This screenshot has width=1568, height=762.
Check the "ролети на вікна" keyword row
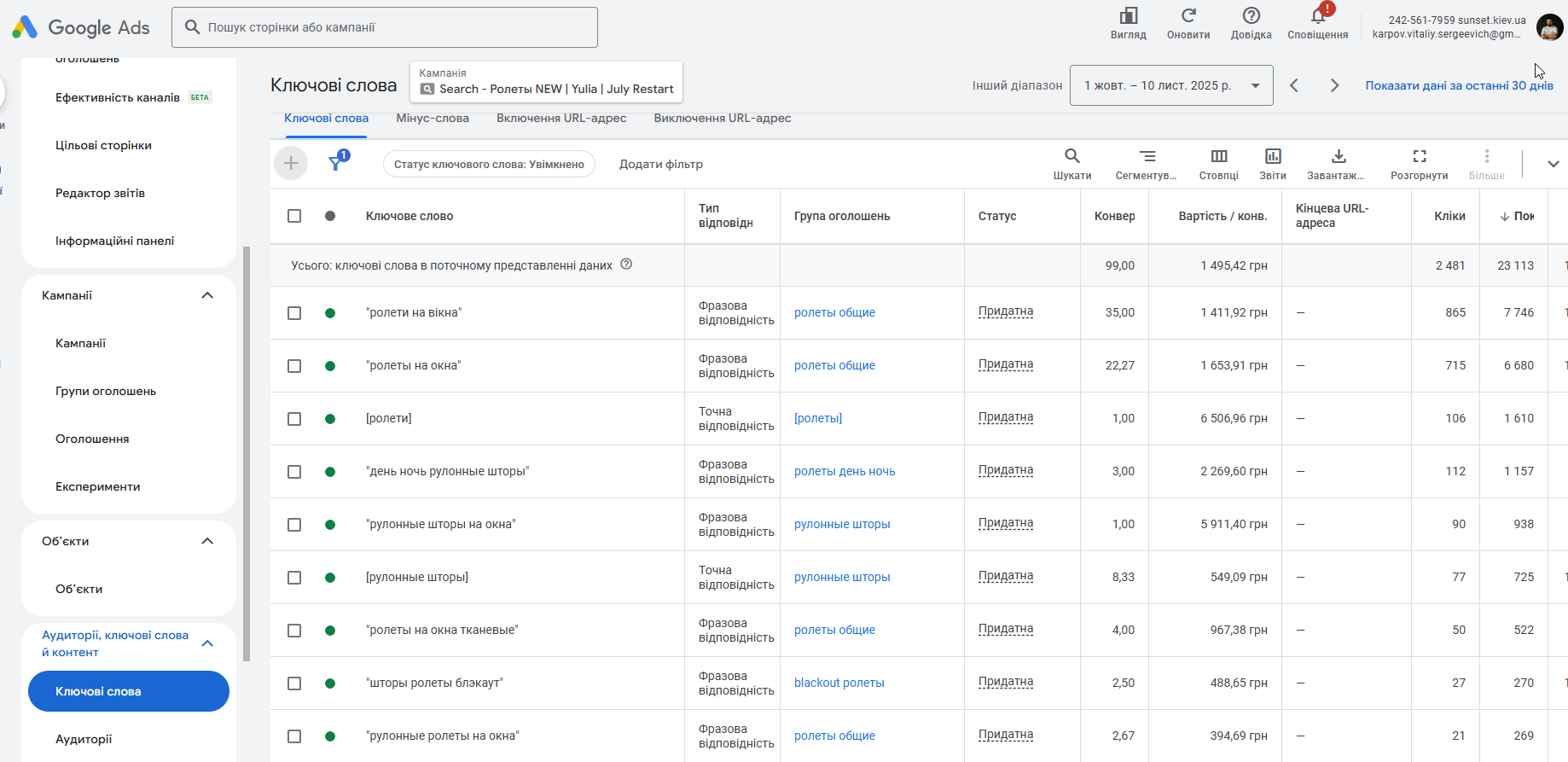[x=294, y=313]
